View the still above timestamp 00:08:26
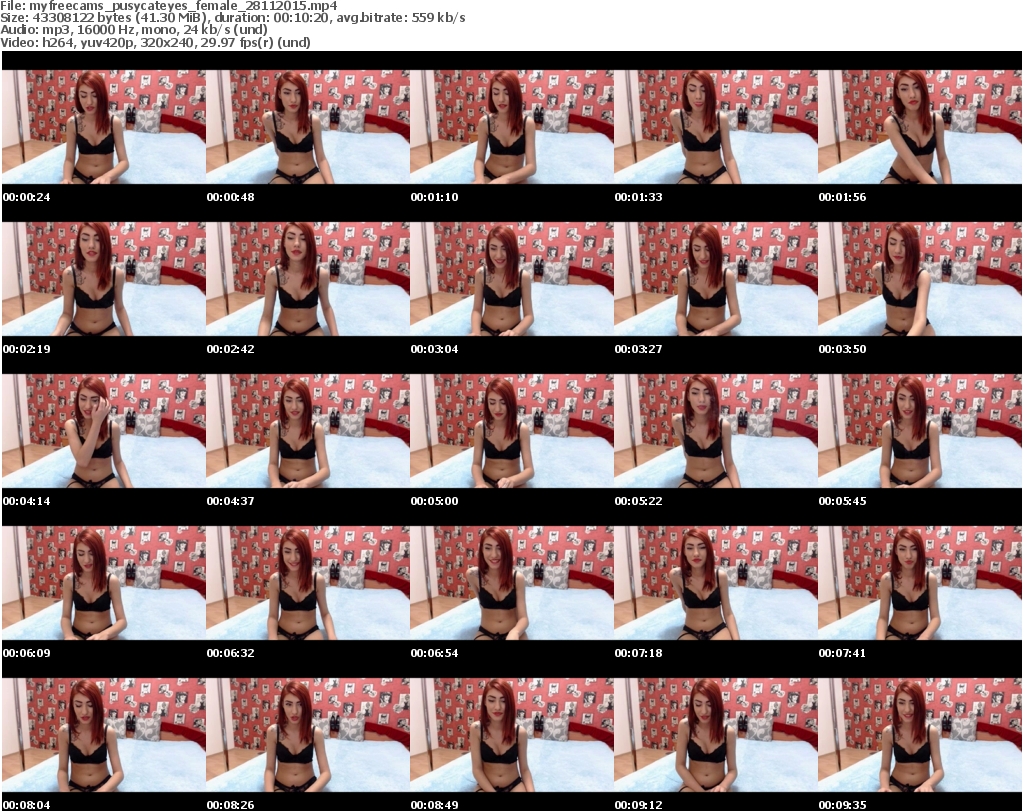Viewport: 1024px width, 811px height. click(x=308, y=735)
